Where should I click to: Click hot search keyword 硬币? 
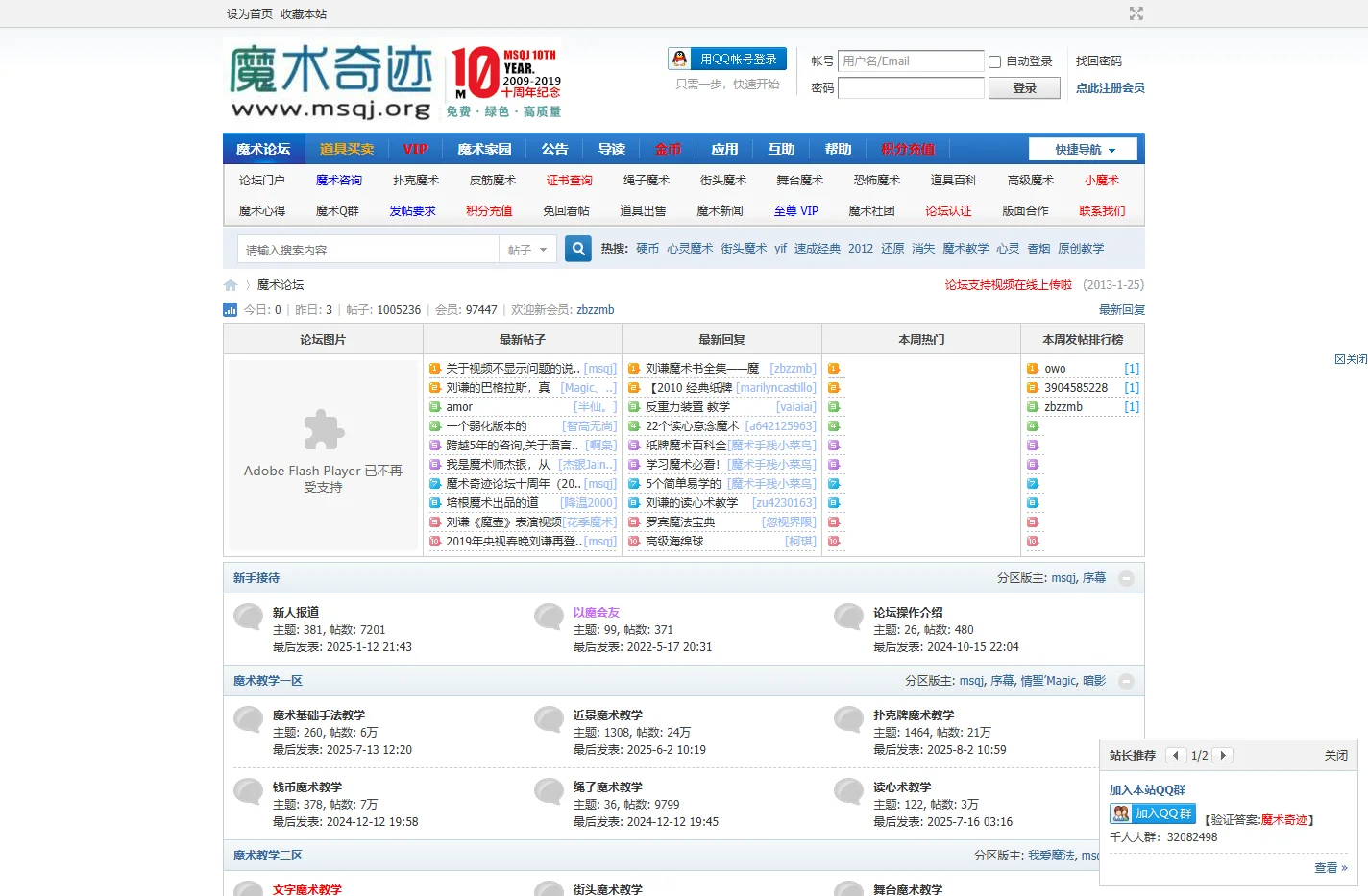(647, 249)
